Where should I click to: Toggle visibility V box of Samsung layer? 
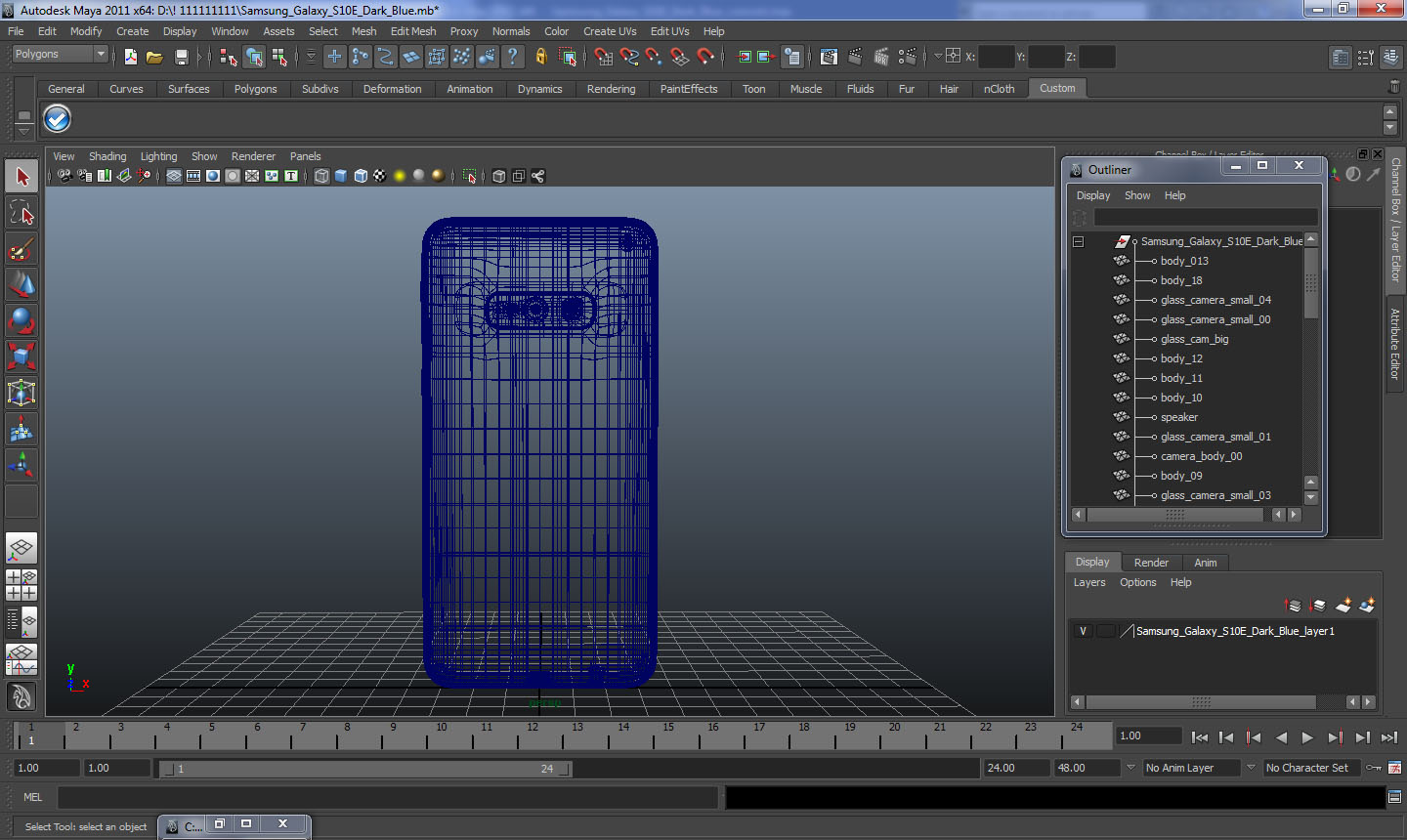click(x=1083, y=631)
